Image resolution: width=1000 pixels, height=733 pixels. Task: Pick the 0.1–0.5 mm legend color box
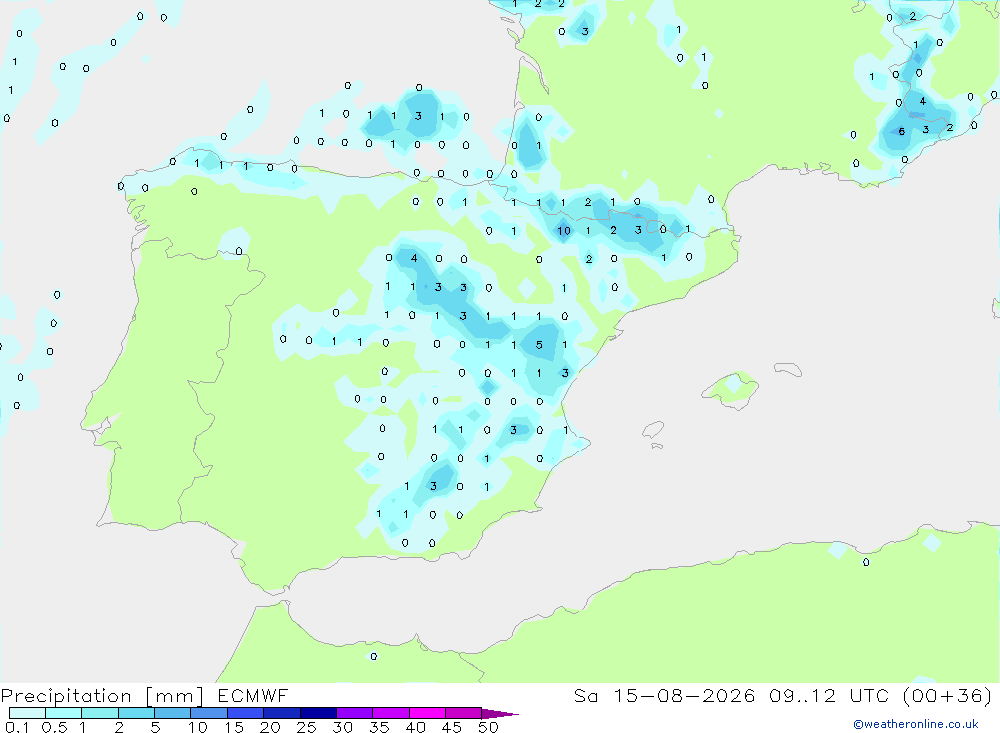point(27,713)
